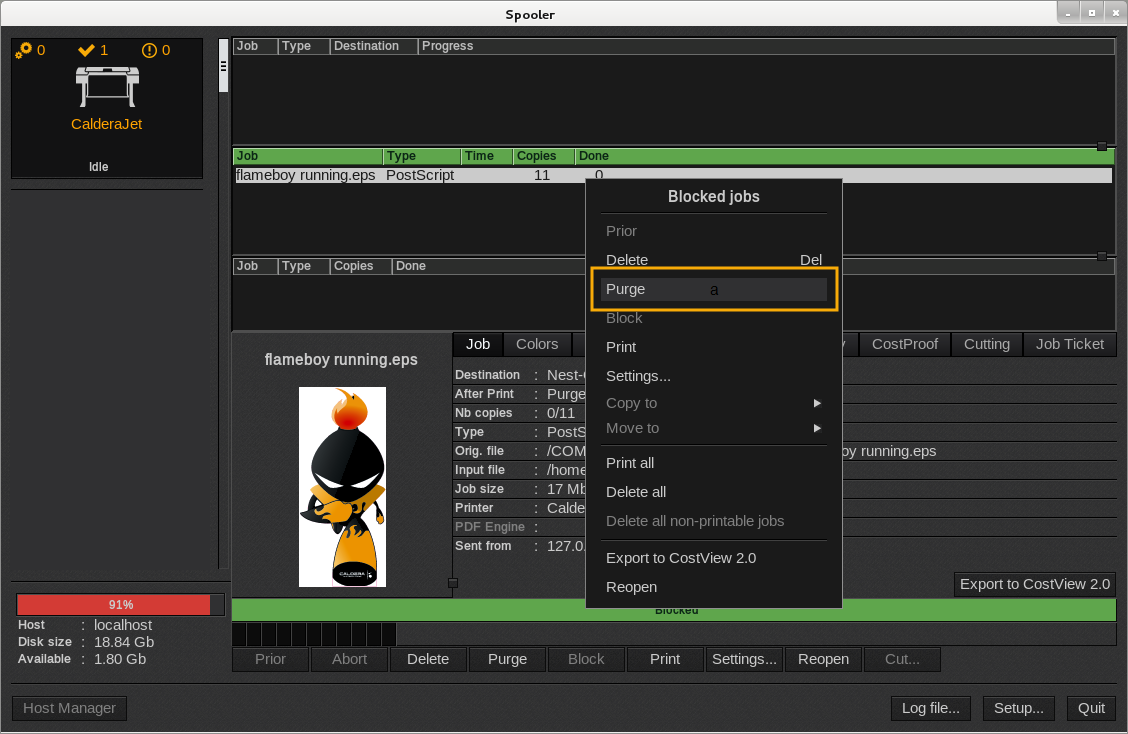Expand the Copy to submenu arrow
The image size is (1128, 734).
817,403
